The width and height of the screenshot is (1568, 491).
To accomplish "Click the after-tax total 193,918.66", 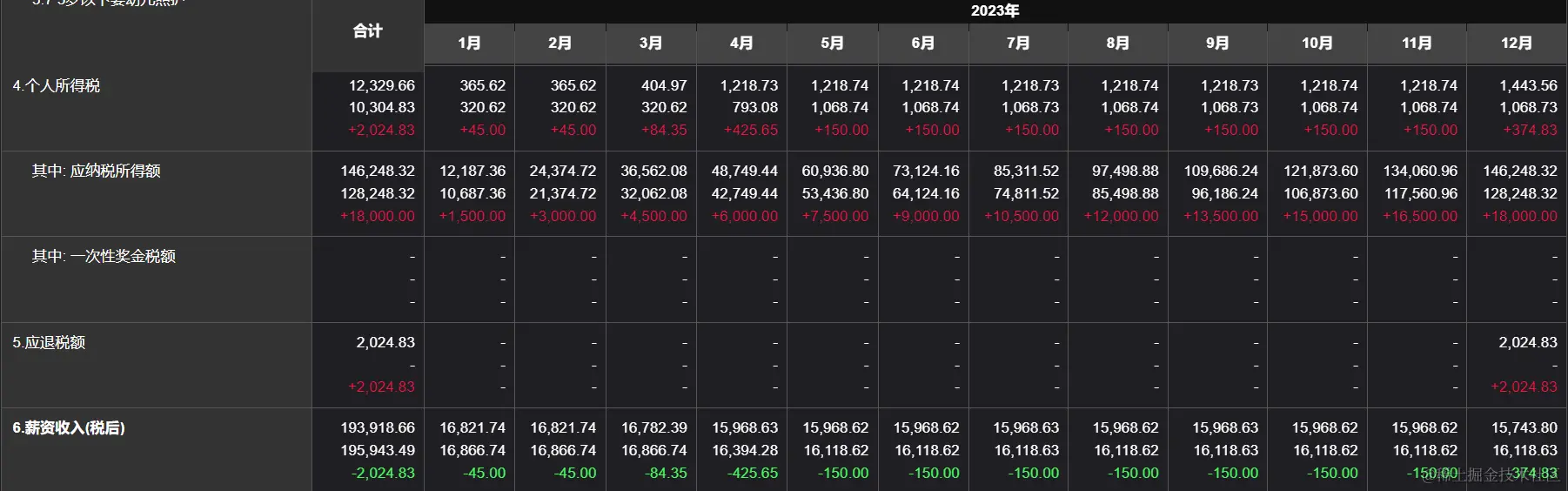I will click(x=378, y=427).
